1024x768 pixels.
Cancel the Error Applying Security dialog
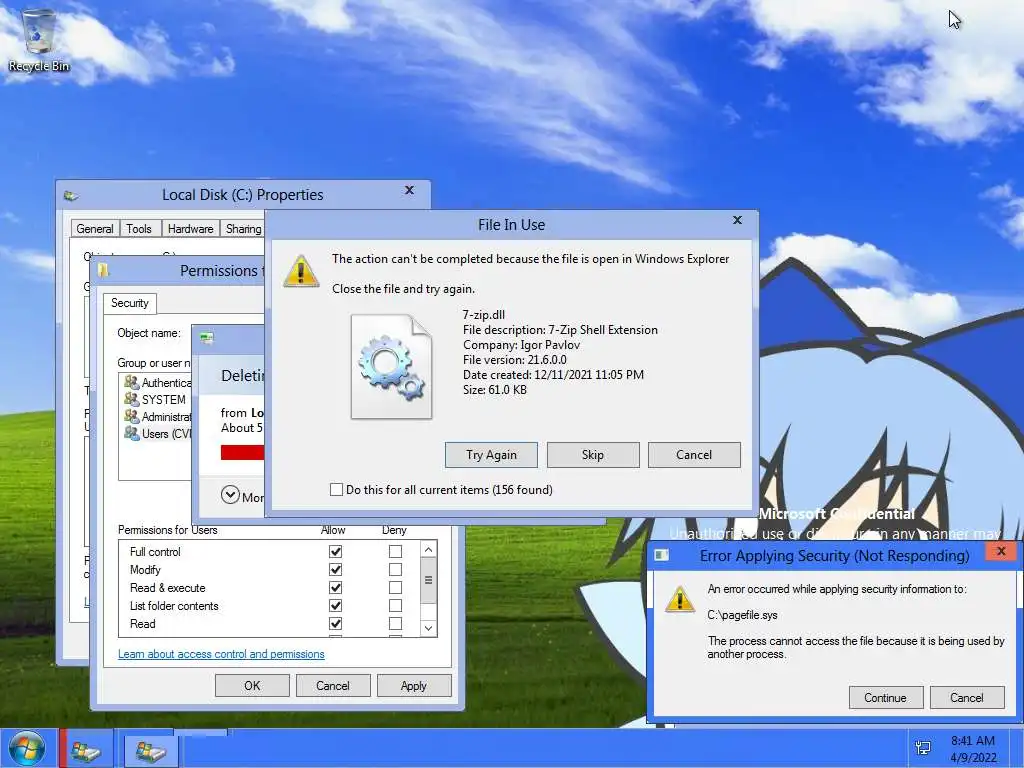967,697
